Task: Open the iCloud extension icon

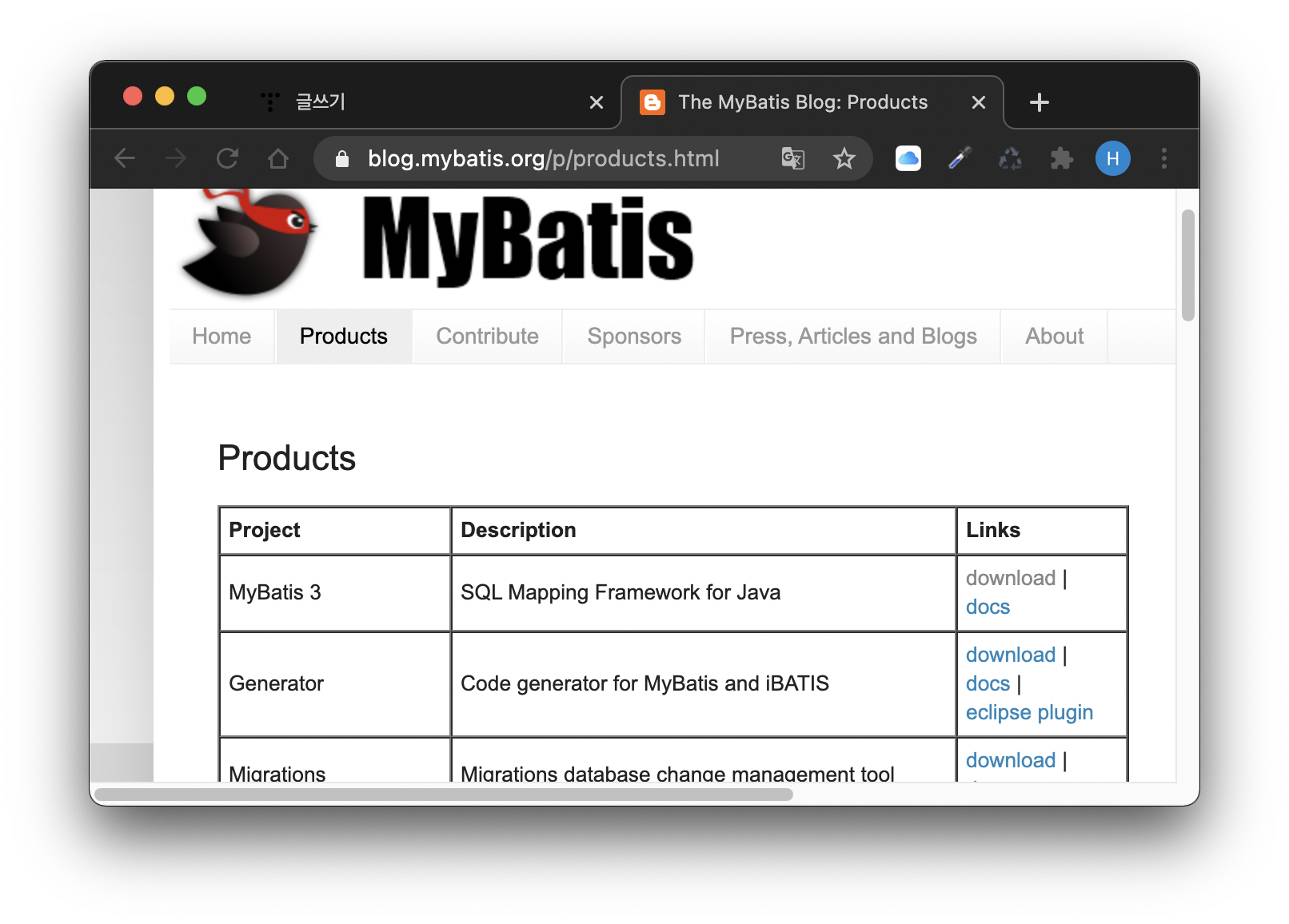Action: click(x=908, y=158)
